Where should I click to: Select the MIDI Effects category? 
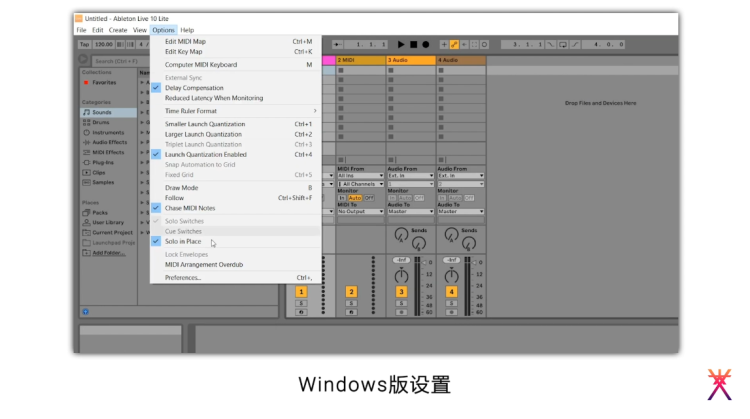click(108, 153)
